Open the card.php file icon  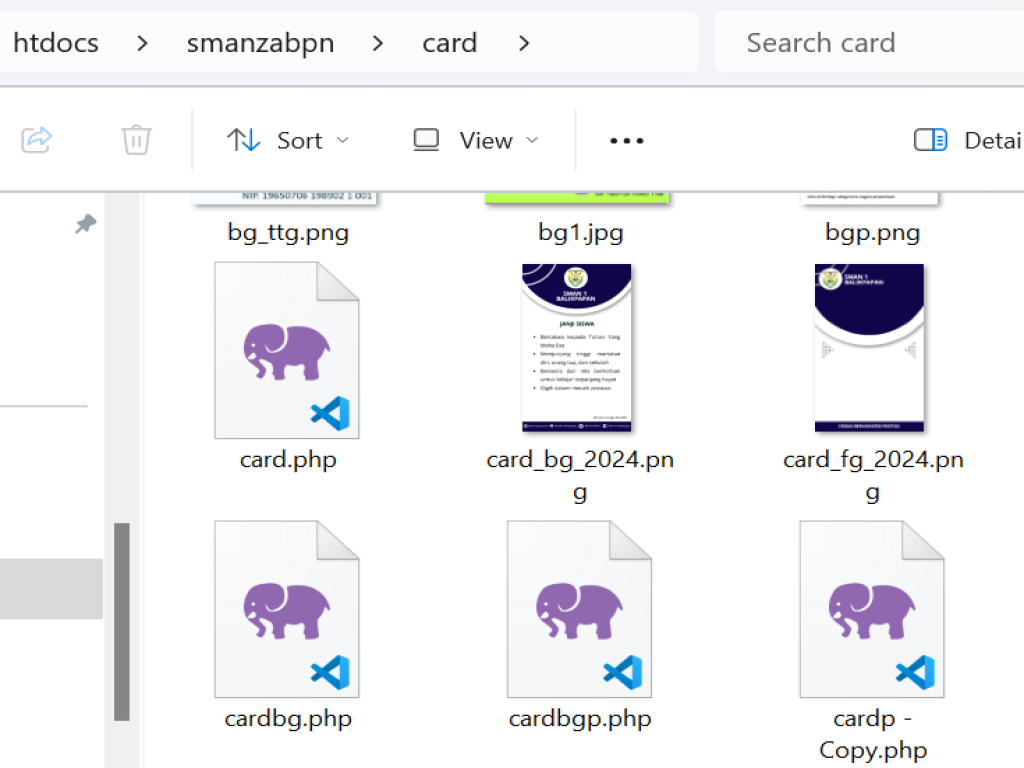(x=287, y=351)
